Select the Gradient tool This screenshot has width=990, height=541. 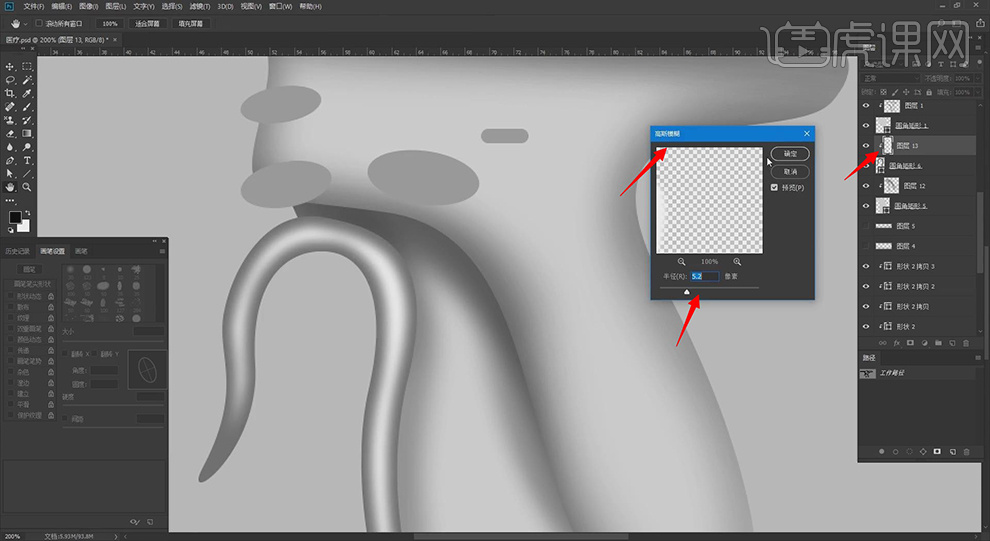click(x=27, y=134)
